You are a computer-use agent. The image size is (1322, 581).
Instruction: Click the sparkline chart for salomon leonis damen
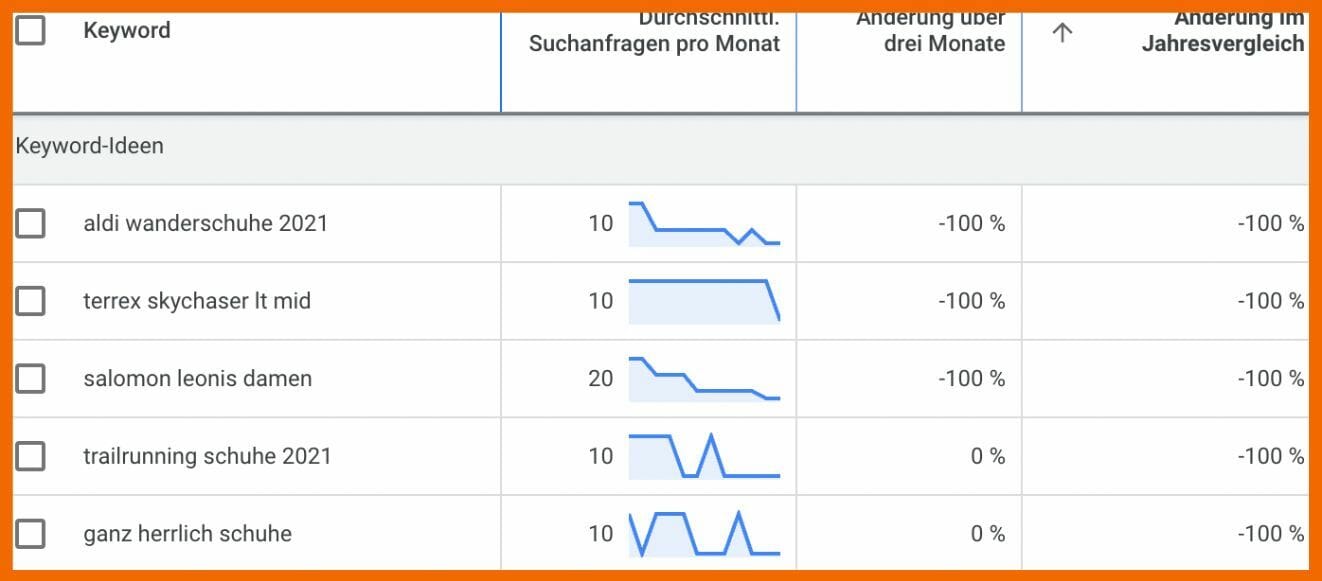point(704,379)
